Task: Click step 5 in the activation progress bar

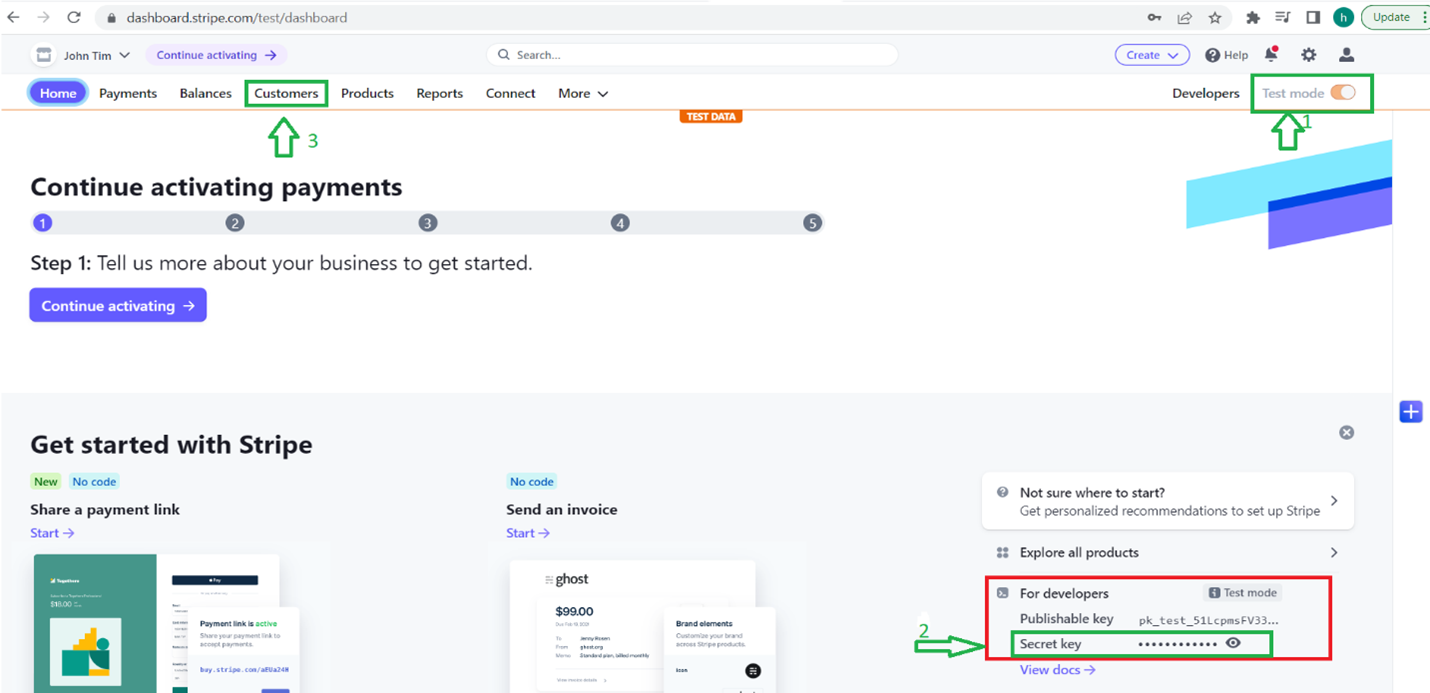Action: (x=812, y=223)
